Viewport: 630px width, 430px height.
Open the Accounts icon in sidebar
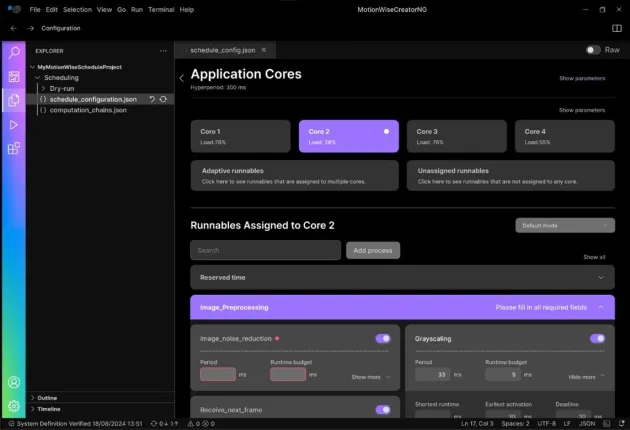(x=14, y=382)
